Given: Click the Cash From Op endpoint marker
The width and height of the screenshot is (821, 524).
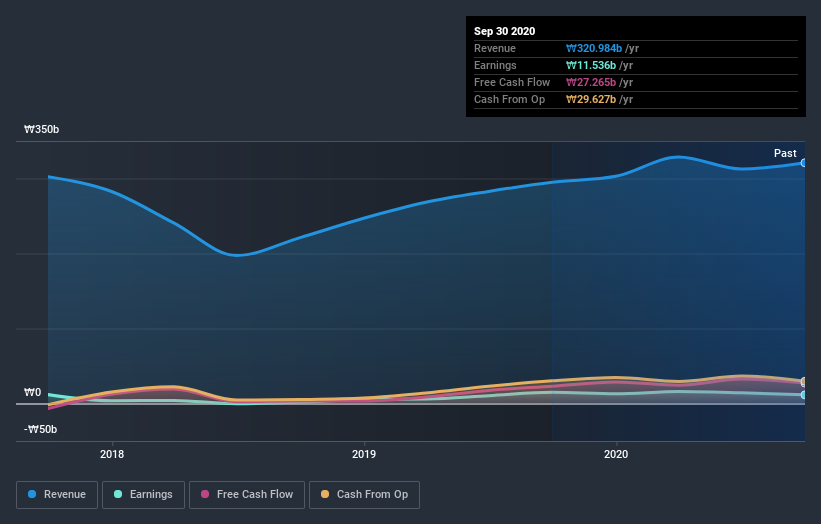Looking at the screenshot, I should click(x=803, y=381).
